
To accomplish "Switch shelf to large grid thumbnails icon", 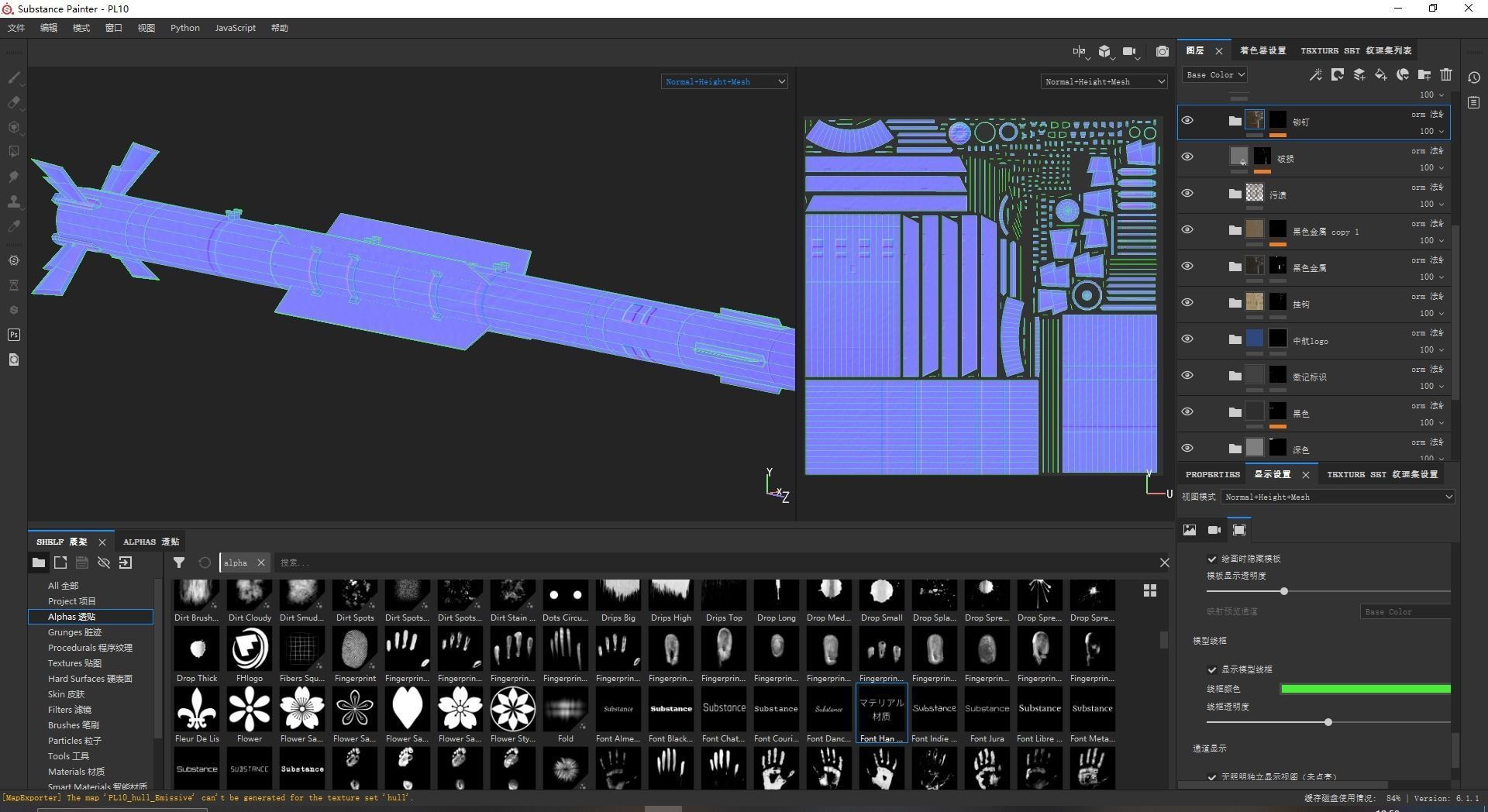I will pyautogui.click(x=1150, y=590).
